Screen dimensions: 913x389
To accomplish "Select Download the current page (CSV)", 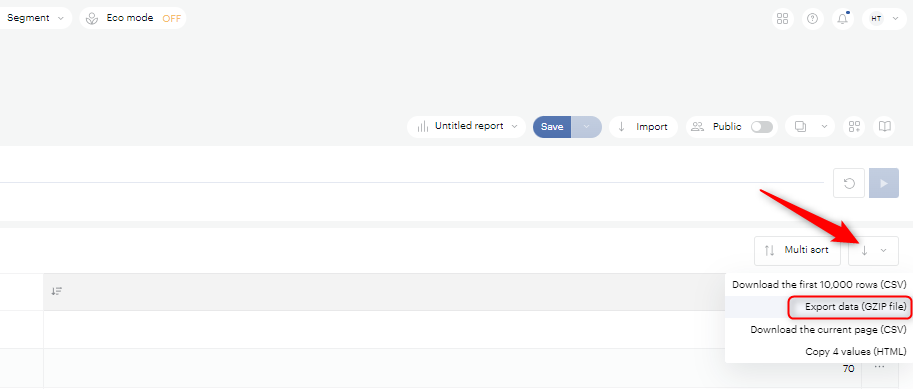I will [x=828, y=330].
